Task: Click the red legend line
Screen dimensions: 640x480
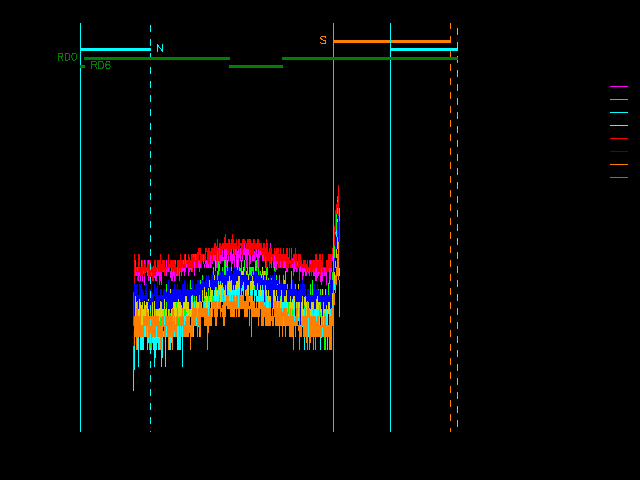Action: (x=619, y=139)
